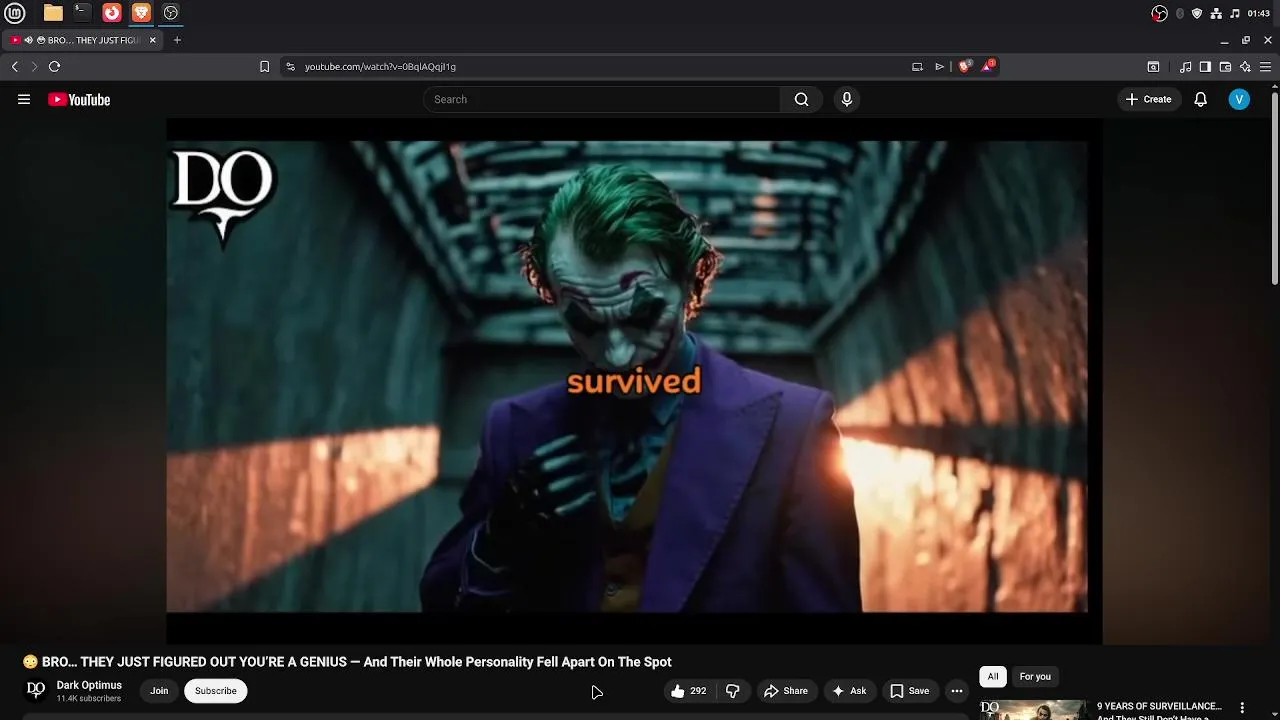
Task: Switch to OBS Studio in the panel
Action: [x=171, y=13]
